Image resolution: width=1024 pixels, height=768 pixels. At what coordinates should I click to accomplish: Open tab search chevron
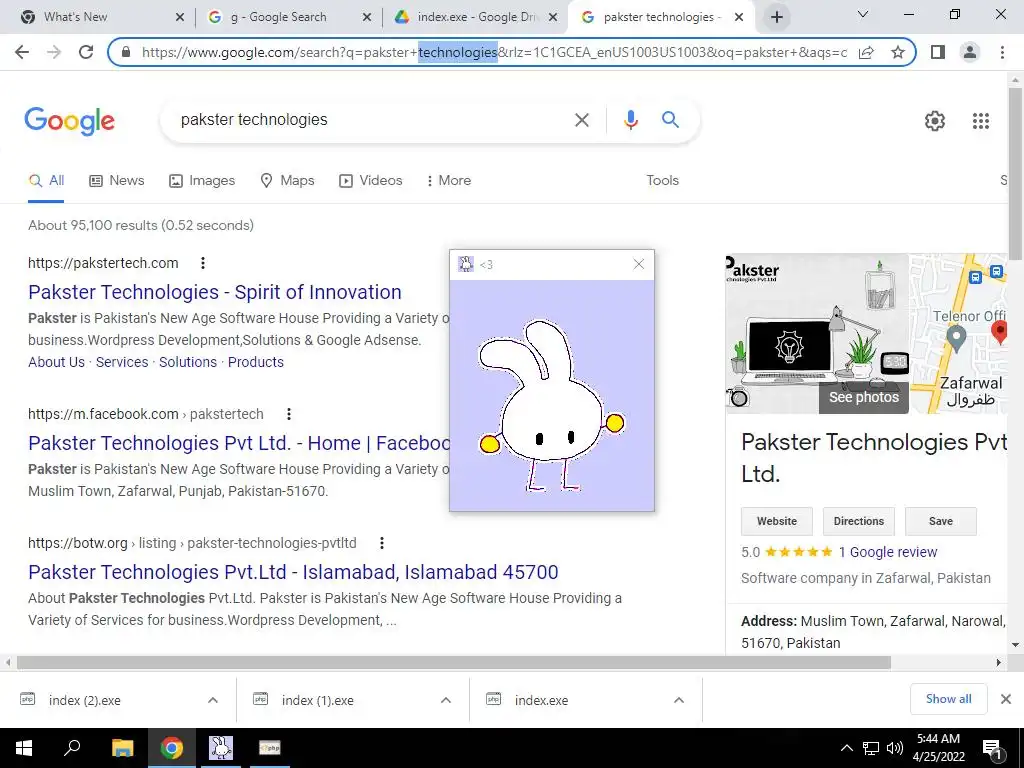[x=863, y=14]
